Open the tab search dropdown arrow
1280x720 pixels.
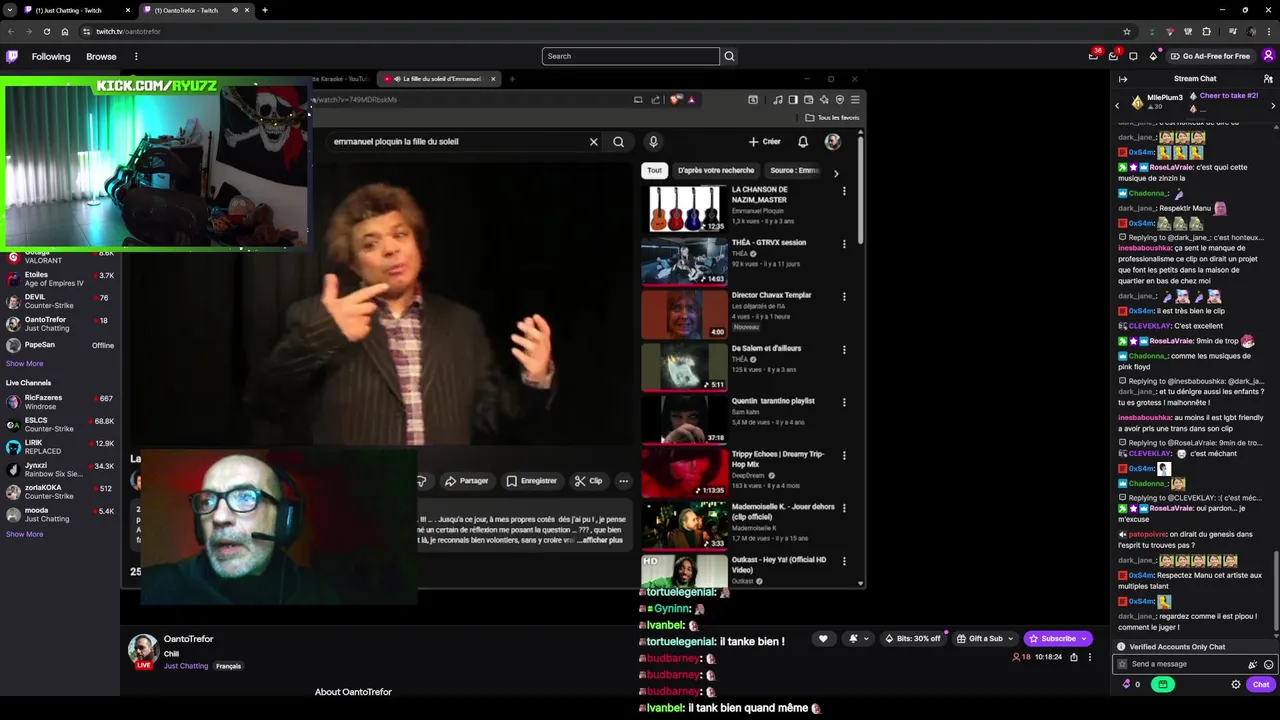[9, 10]
